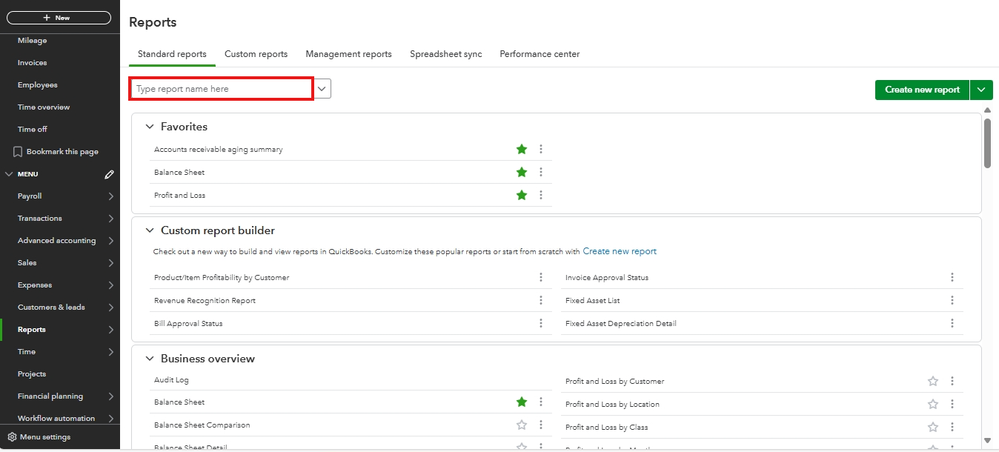Open dropdown arrow beside Create new report

pyautogui.click(x=981, y=90)
